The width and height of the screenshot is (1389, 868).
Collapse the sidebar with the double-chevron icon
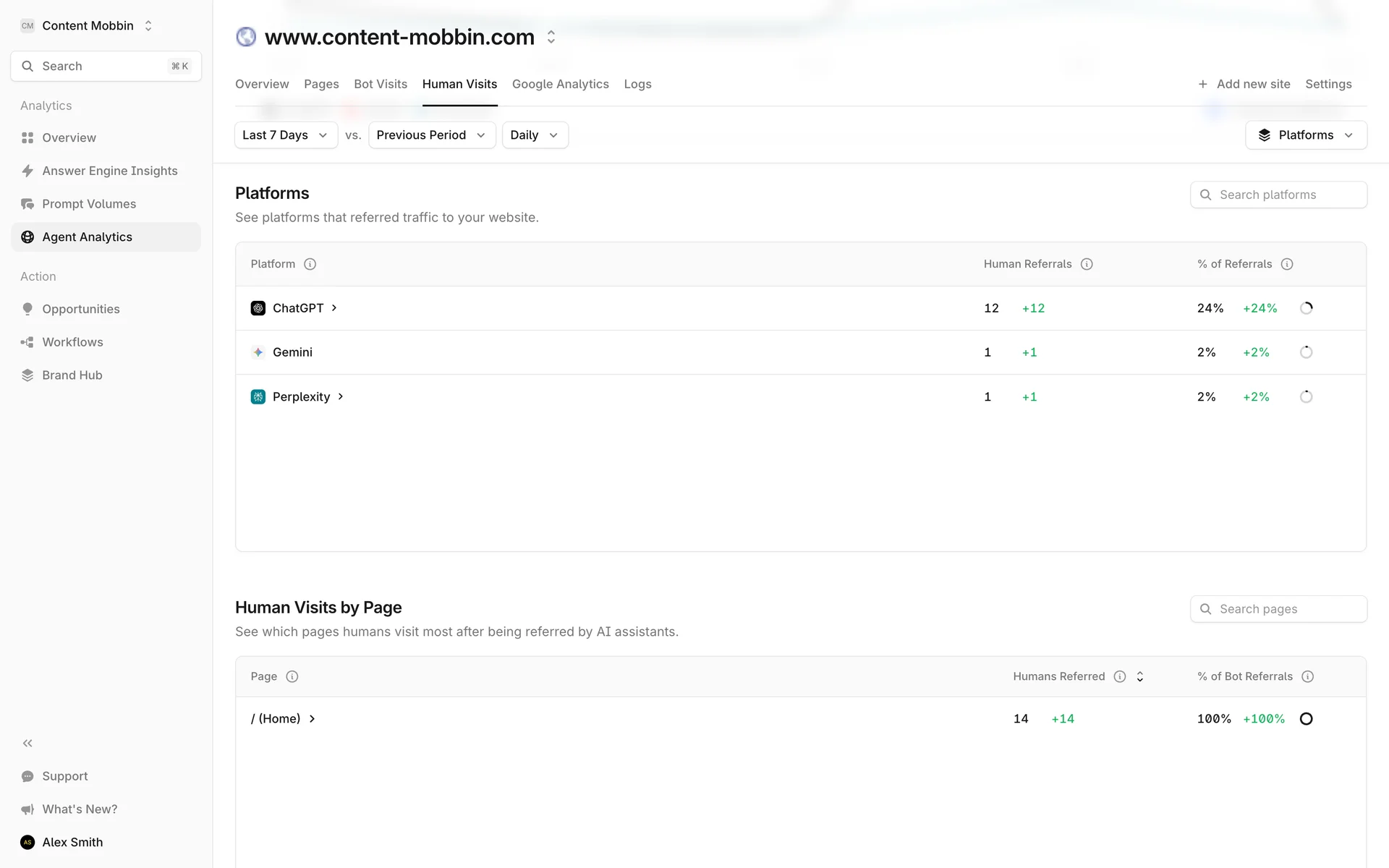[x=27, y=743]
